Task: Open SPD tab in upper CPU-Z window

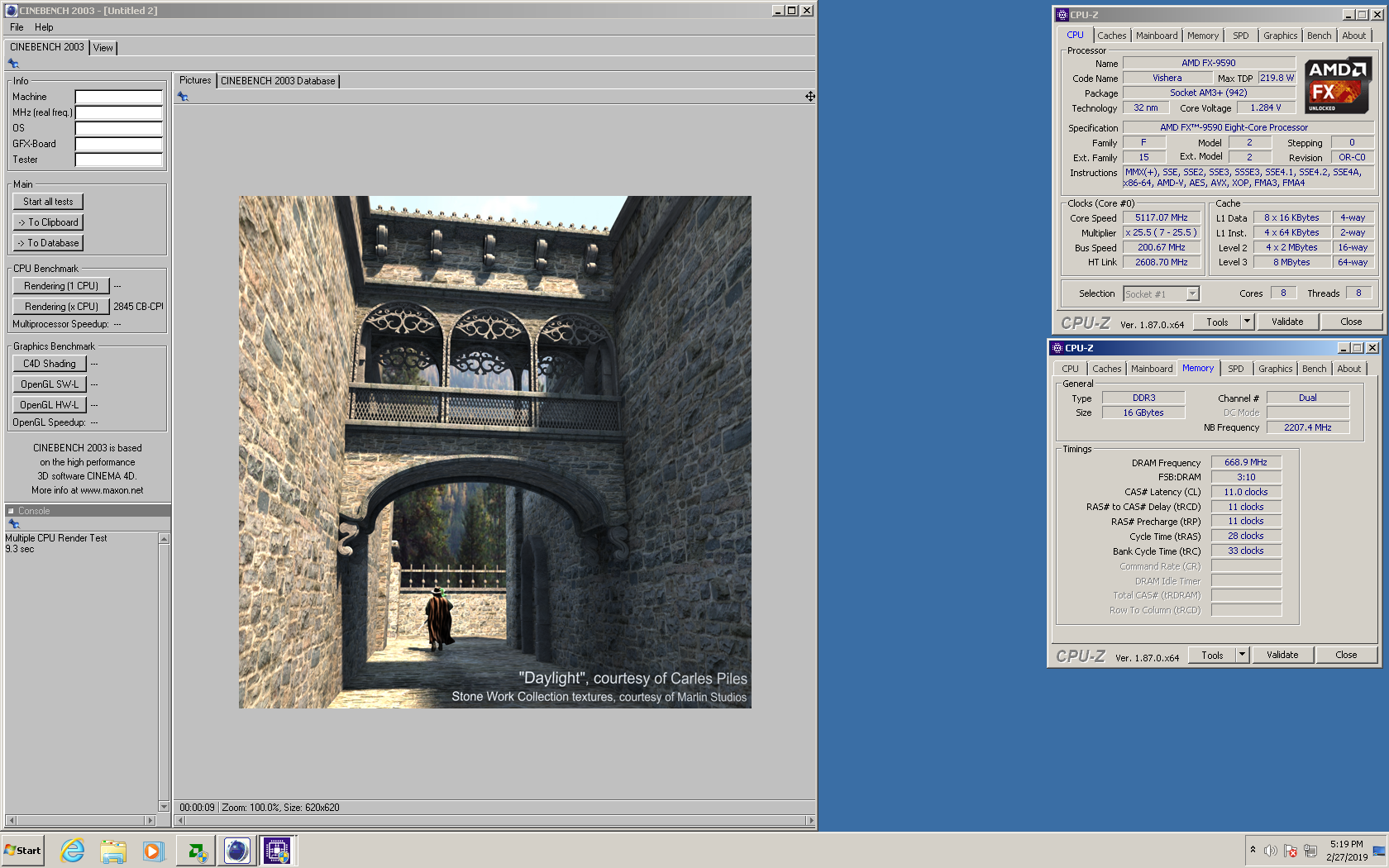Action: point(1241,36)
